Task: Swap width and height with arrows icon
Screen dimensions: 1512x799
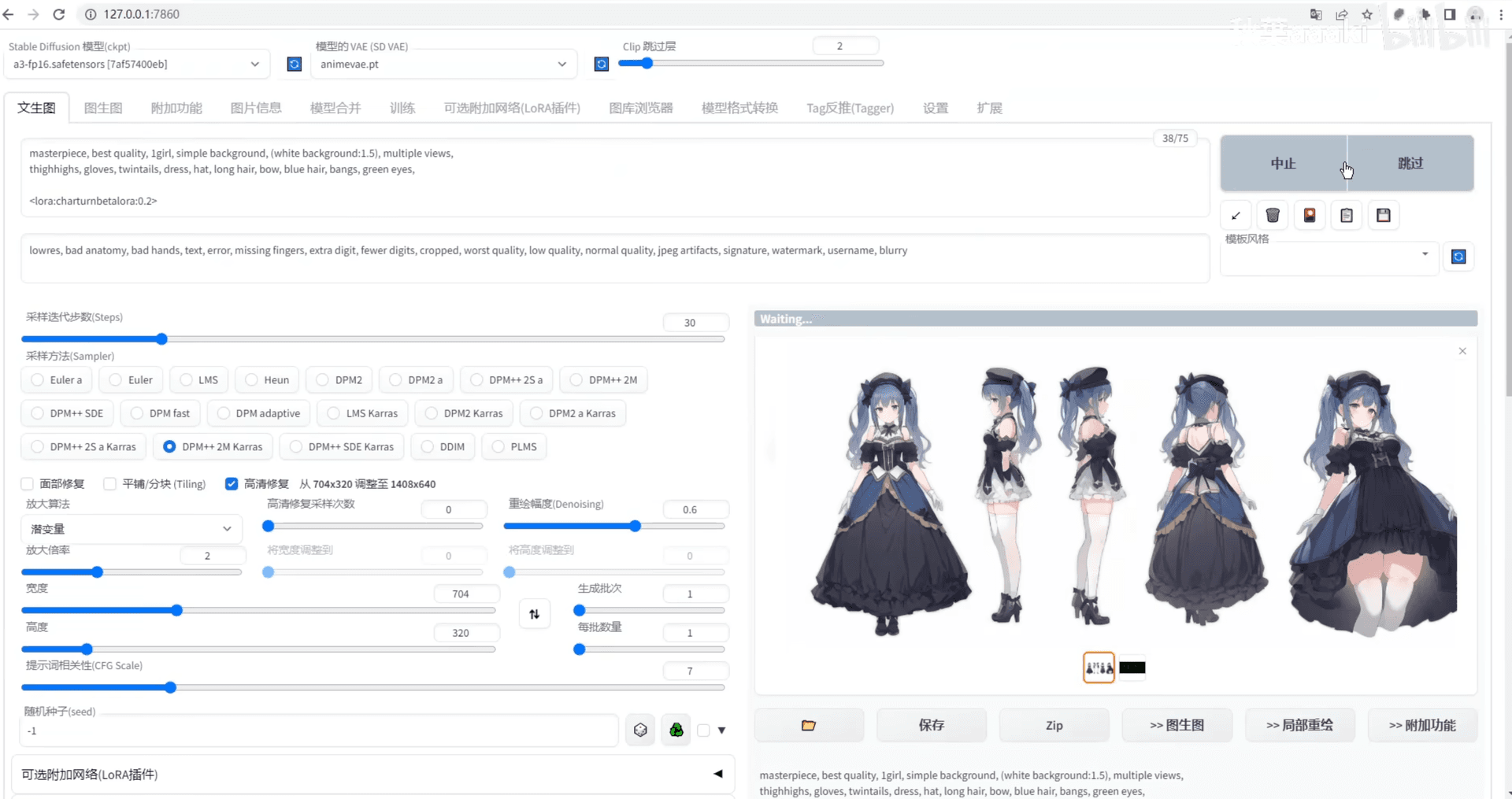Action: point(534,614)
